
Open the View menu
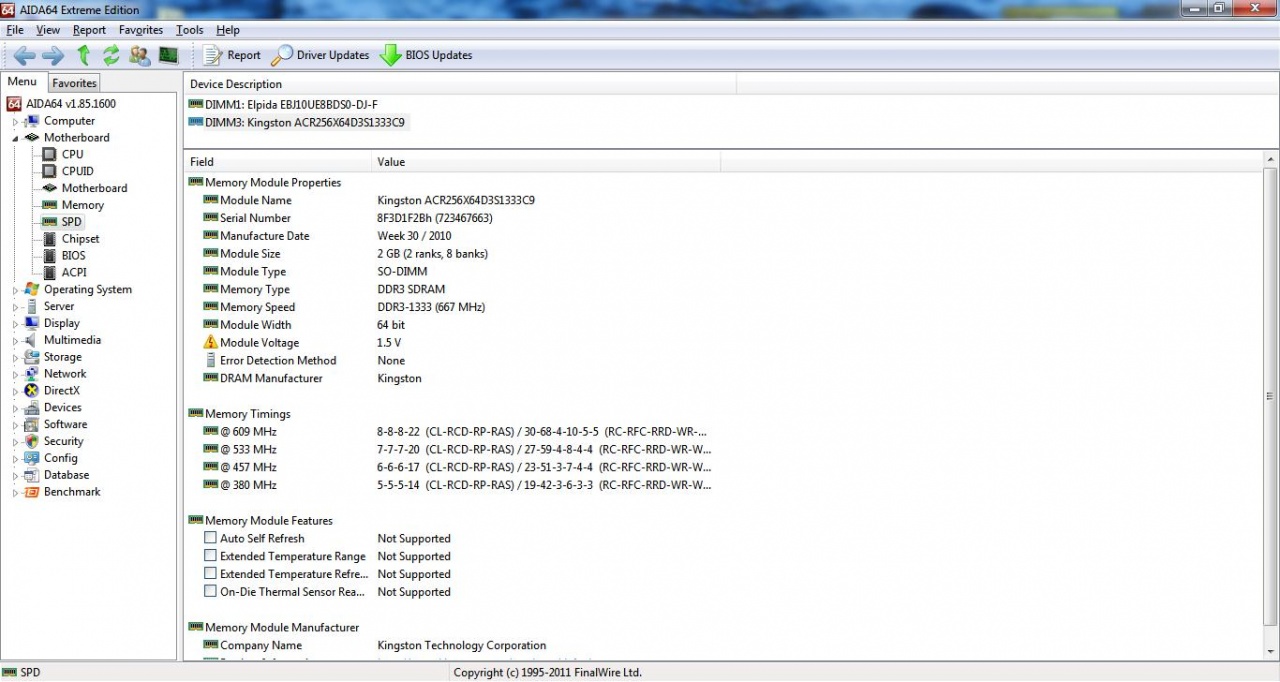pyautogui.click(x=48, y=30)
